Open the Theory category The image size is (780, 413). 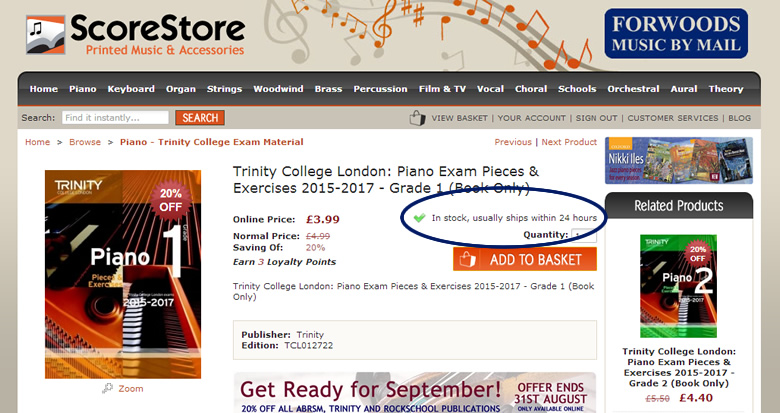[x=726, y=89]
